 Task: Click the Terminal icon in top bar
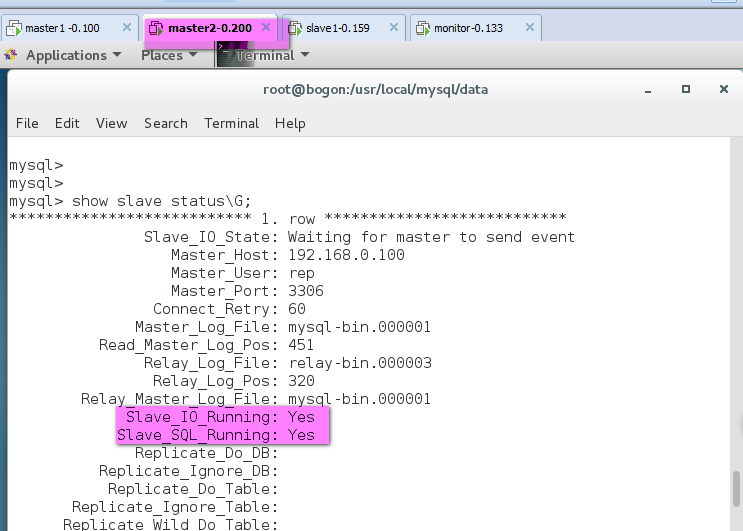tap(235, 54)
